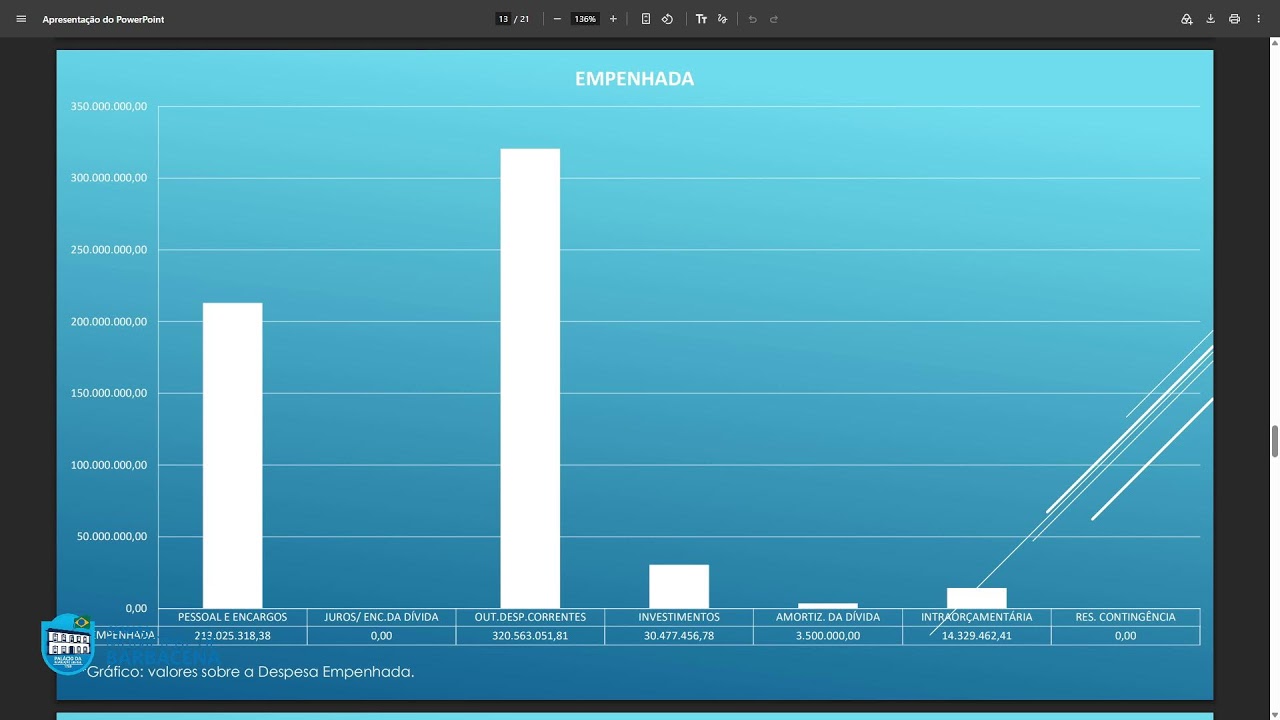Click the 'PESSOAL E ENCARGOS' table header

tap(232, 617)
